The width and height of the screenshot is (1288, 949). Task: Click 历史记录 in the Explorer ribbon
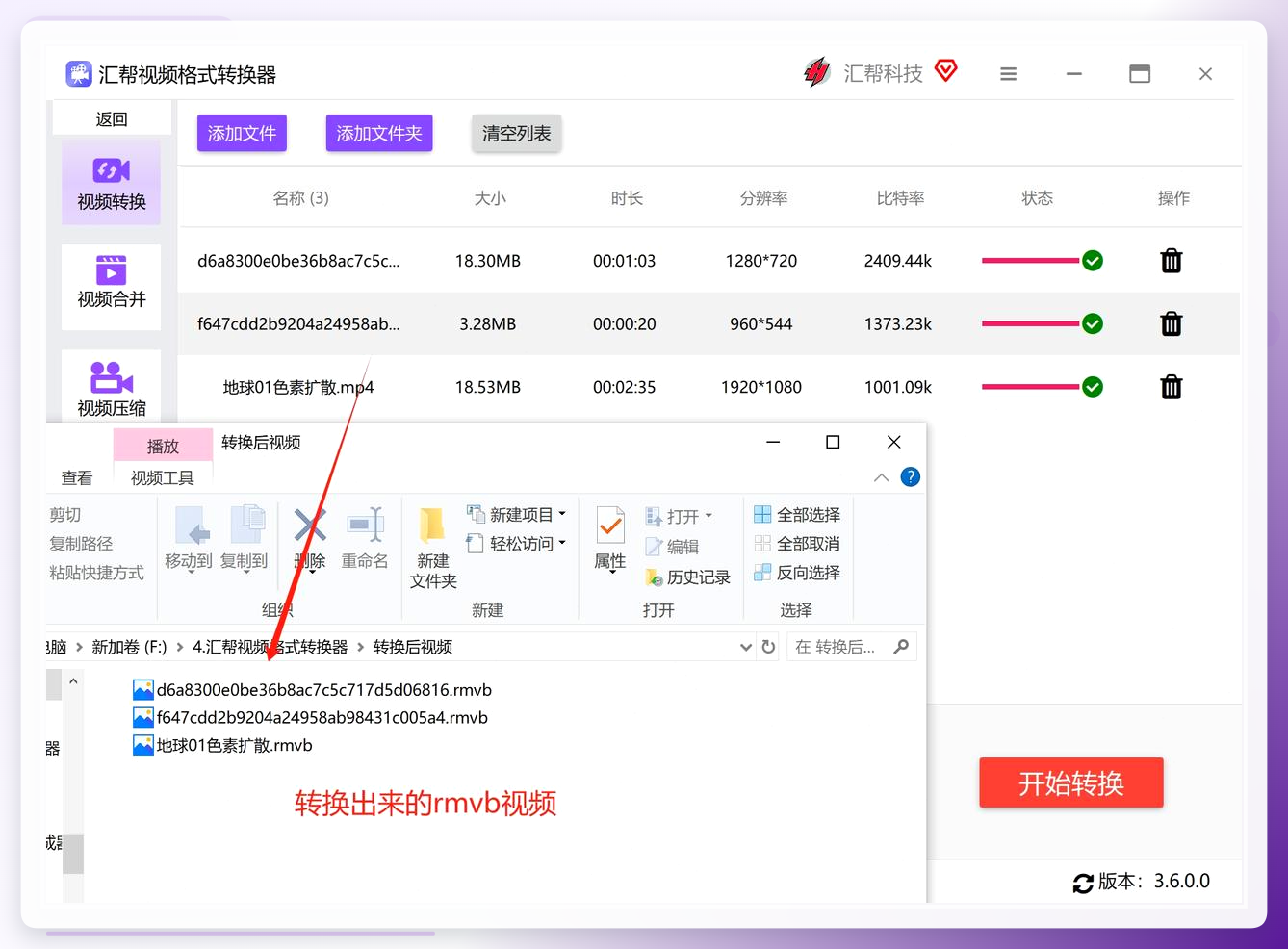click(x=688, y=577)
